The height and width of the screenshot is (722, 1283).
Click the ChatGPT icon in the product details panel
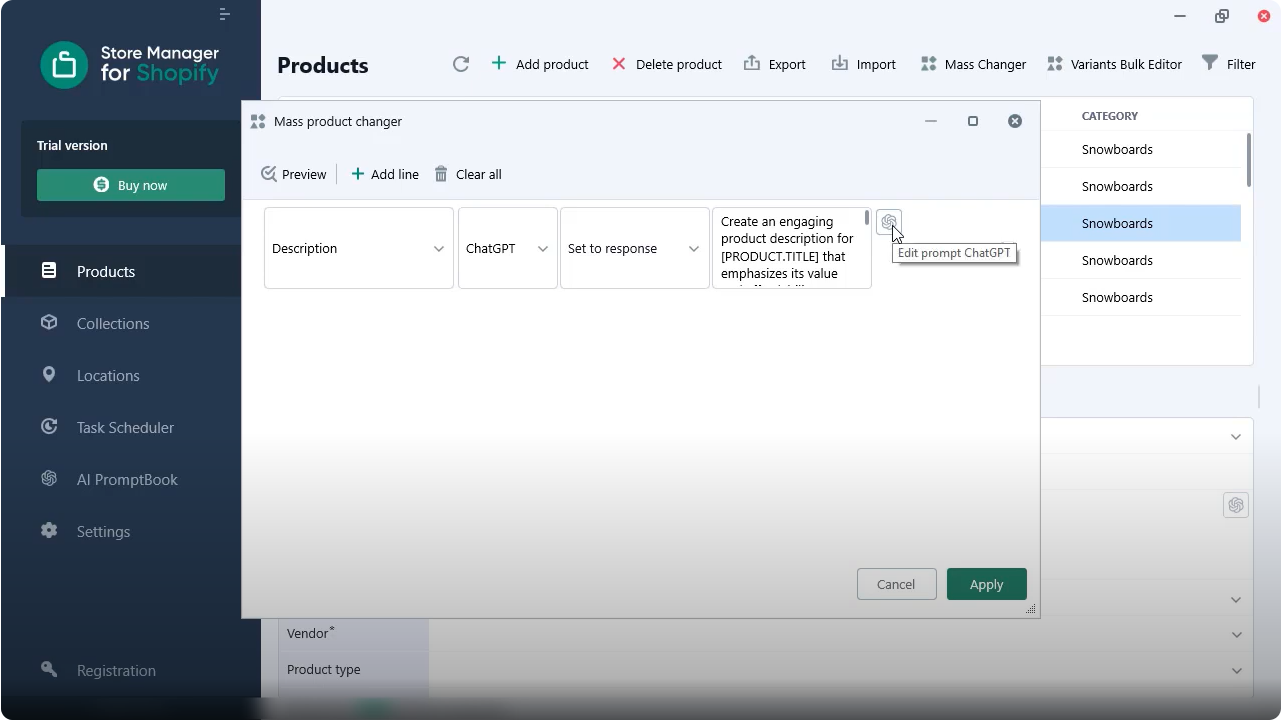tap(1236, 505)
